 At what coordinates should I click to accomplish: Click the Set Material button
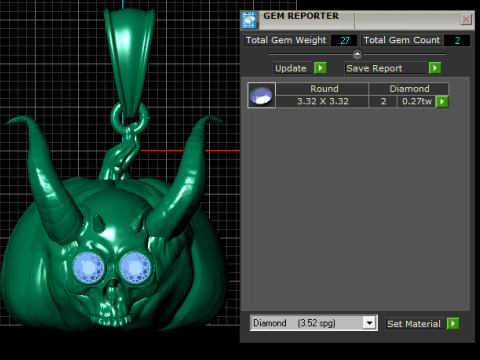coord(414,324)
